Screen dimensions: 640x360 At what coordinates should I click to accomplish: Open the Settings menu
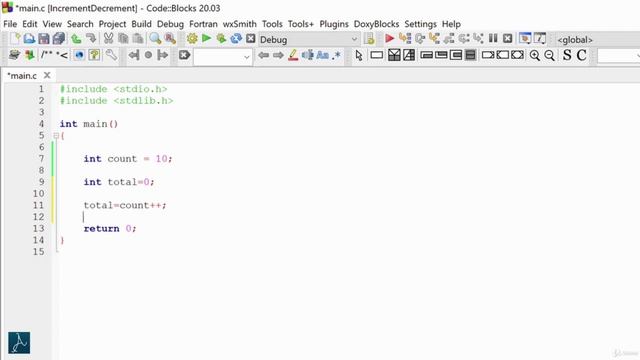(420, 24)
